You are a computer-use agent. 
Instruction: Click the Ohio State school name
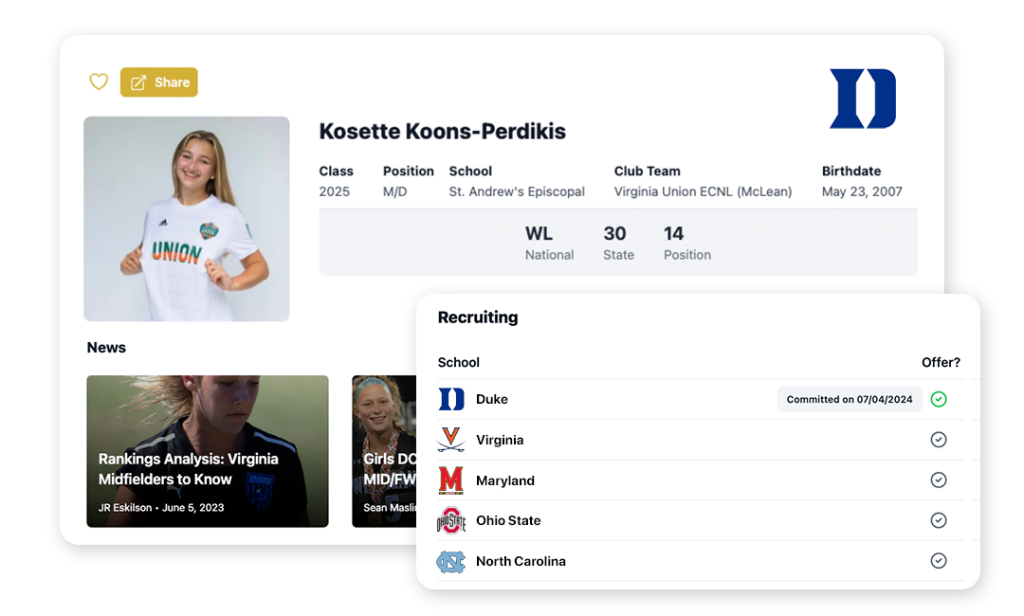[509, 521]
